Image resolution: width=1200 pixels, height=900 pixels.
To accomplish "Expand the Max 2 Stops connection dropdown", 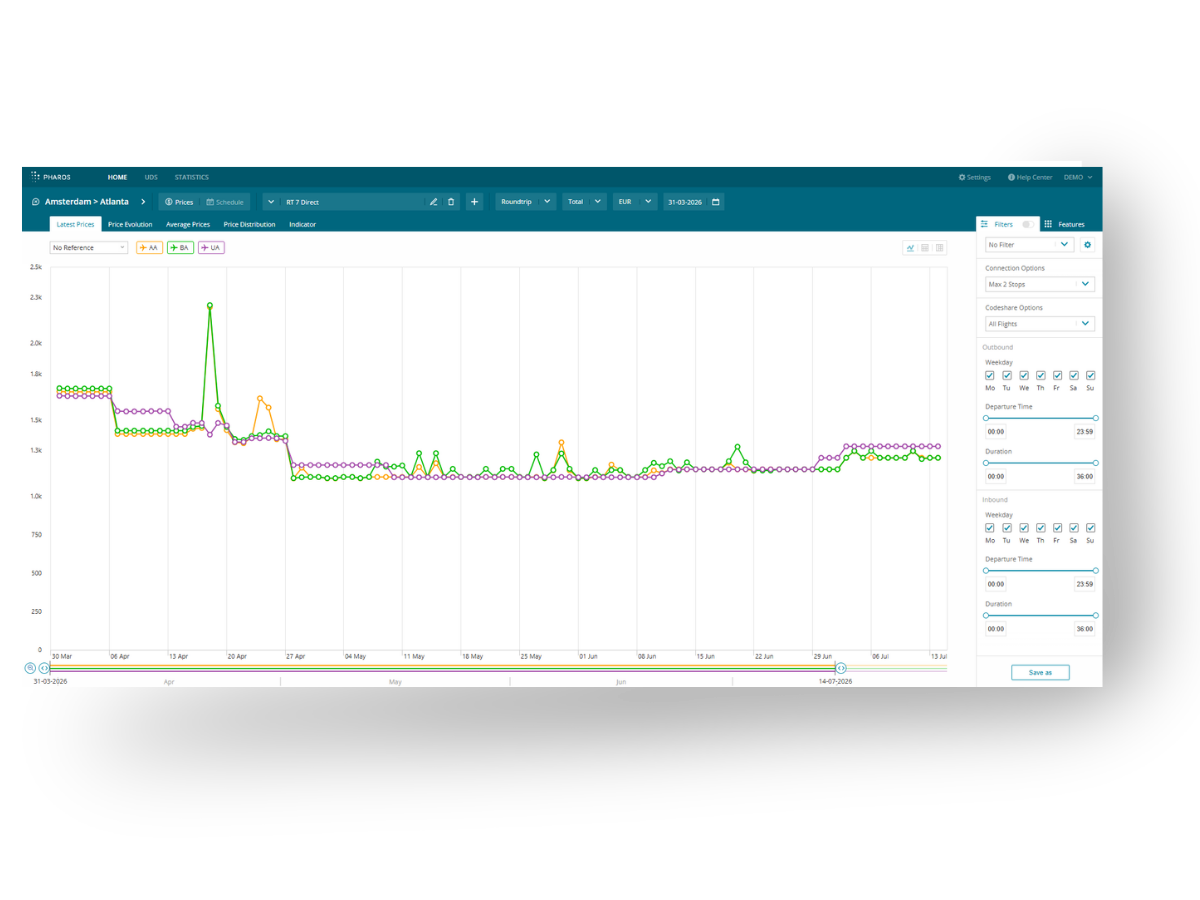I will pos(1038,284).
